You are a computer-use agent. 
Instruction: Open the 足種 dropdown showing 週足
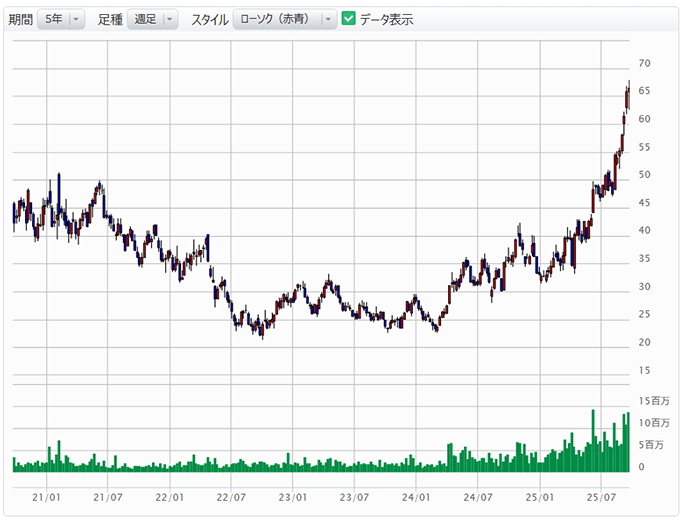pyautogui.click(x=152, y=19)
